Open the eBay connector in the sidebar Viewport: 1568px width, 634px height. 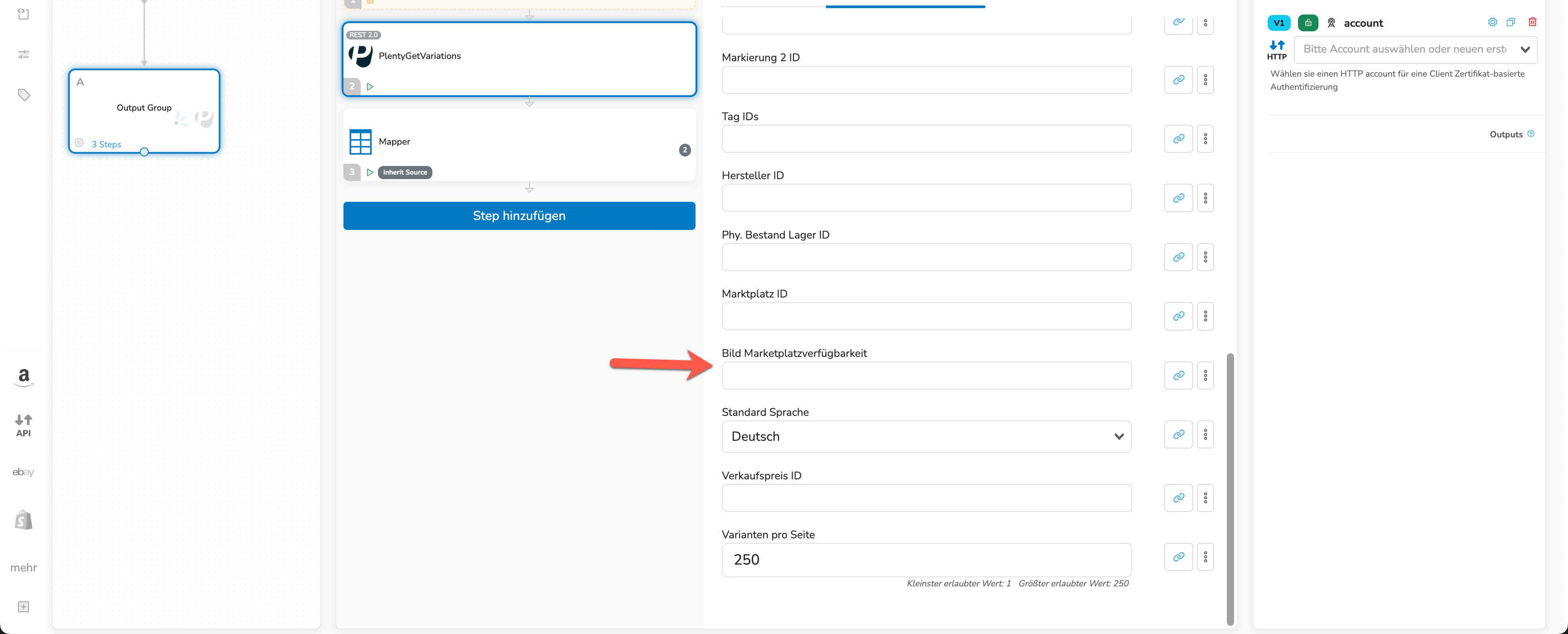[23, 472]
